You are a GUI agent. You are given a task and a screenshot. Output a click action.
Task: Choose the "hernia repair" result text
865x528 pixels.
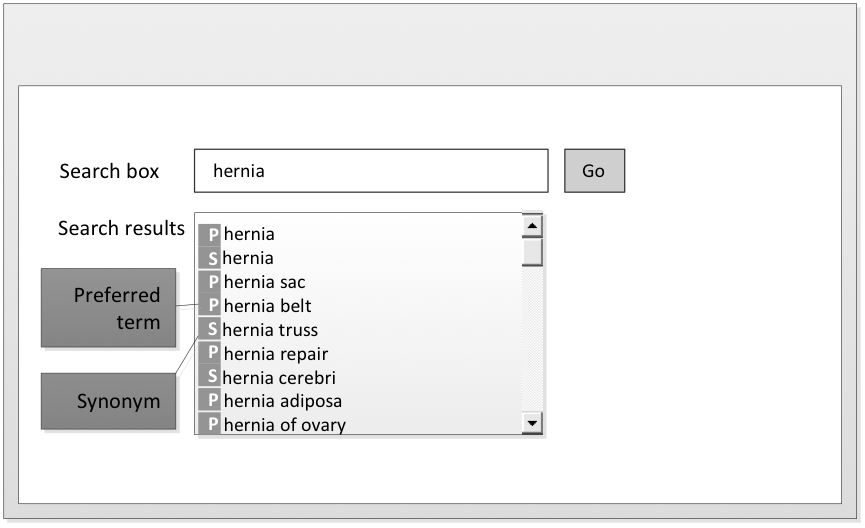(275, 354)
